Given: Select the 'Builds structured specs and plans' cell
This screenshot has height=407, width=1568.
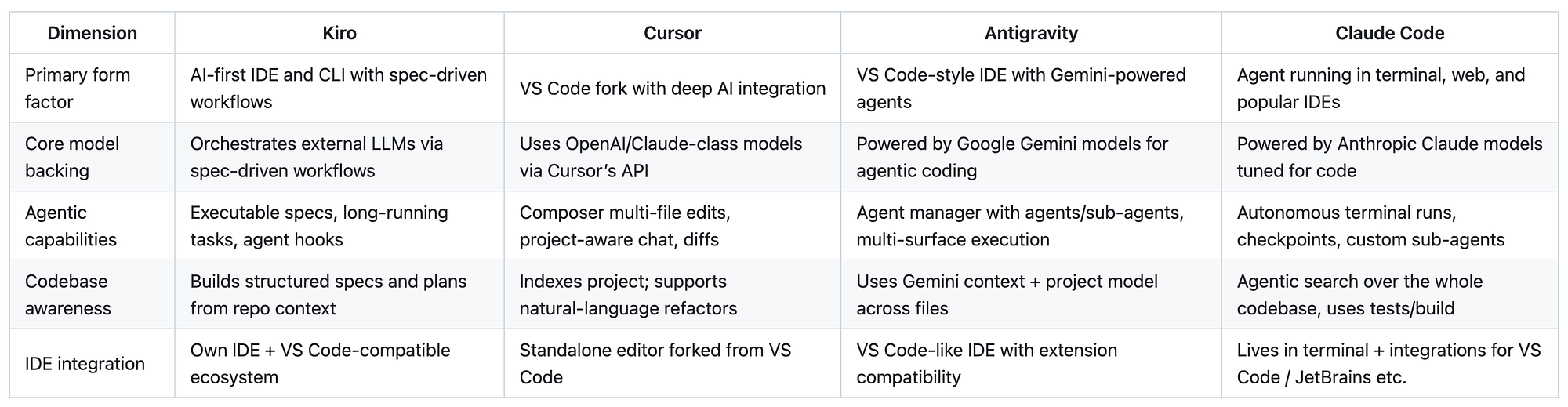Looking at the screenshot, I should (339, 295).
